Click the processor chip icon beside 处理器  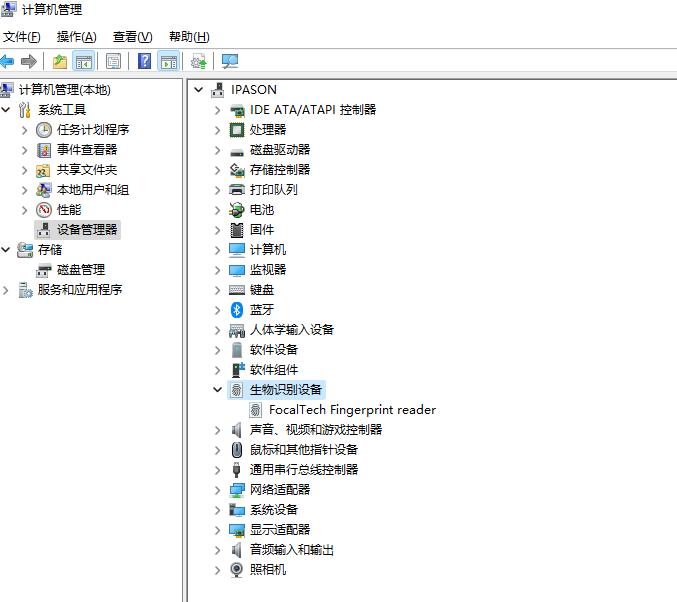[237, 130]
